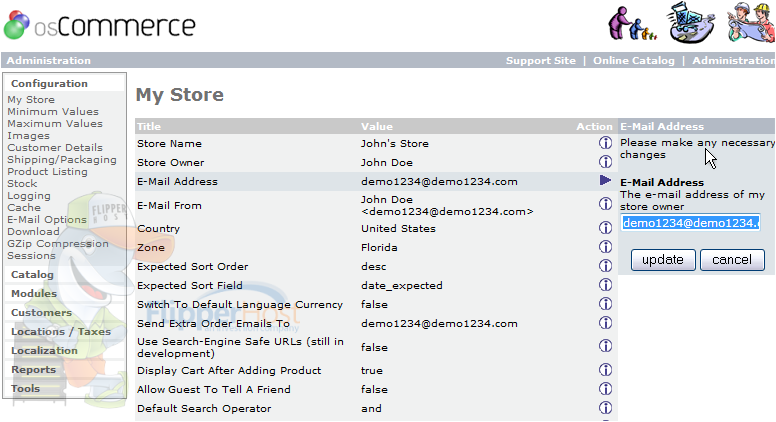Image resolution: width=776 pixels, height=422 pixels.
Task: Open info for Expected Sort Order row
Action: [x=605, y=266]
